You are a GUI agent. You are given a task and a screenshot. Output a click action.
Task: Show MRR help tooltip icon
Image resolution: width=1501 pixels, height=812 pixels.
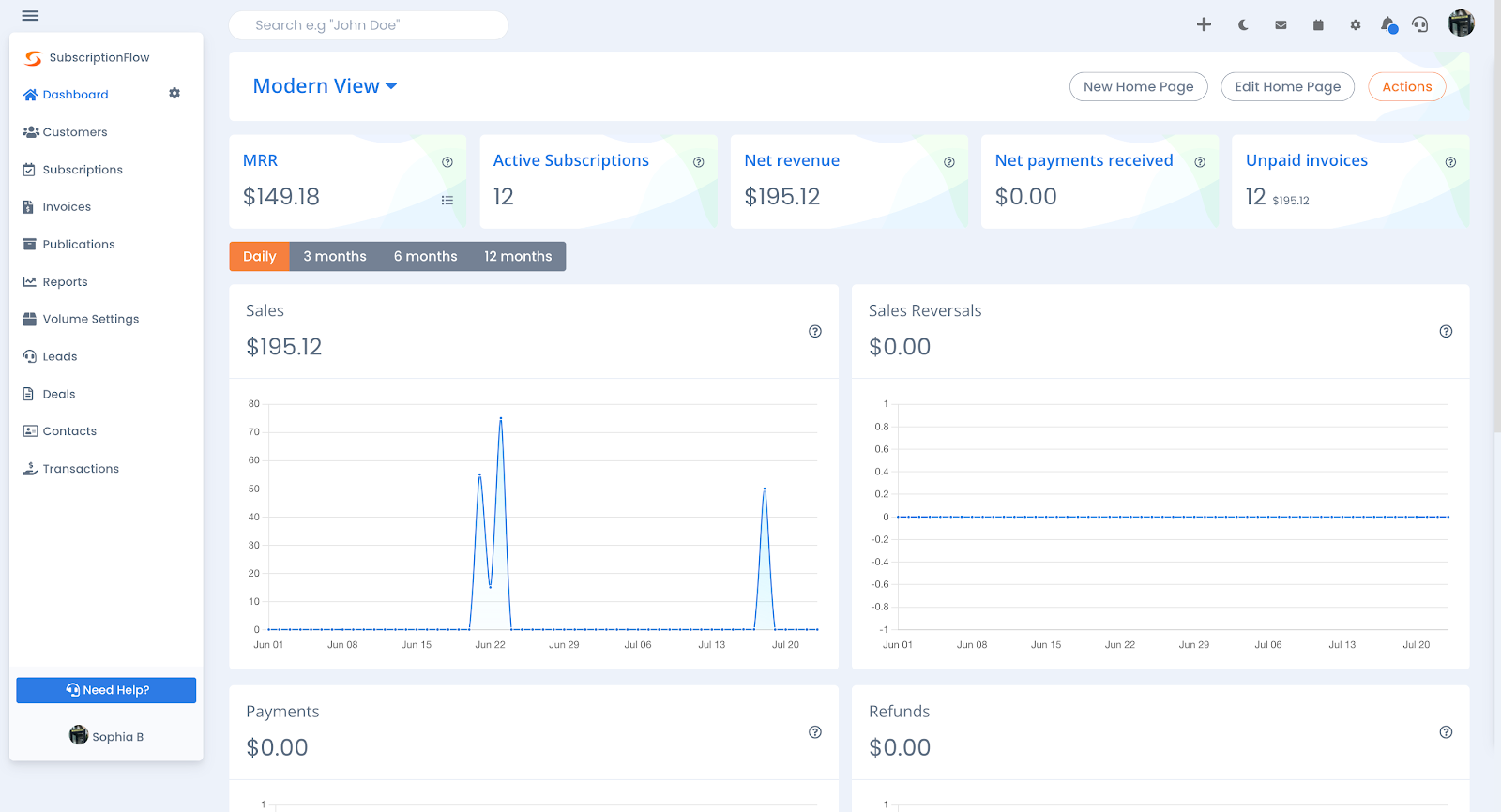coord(447,162)
